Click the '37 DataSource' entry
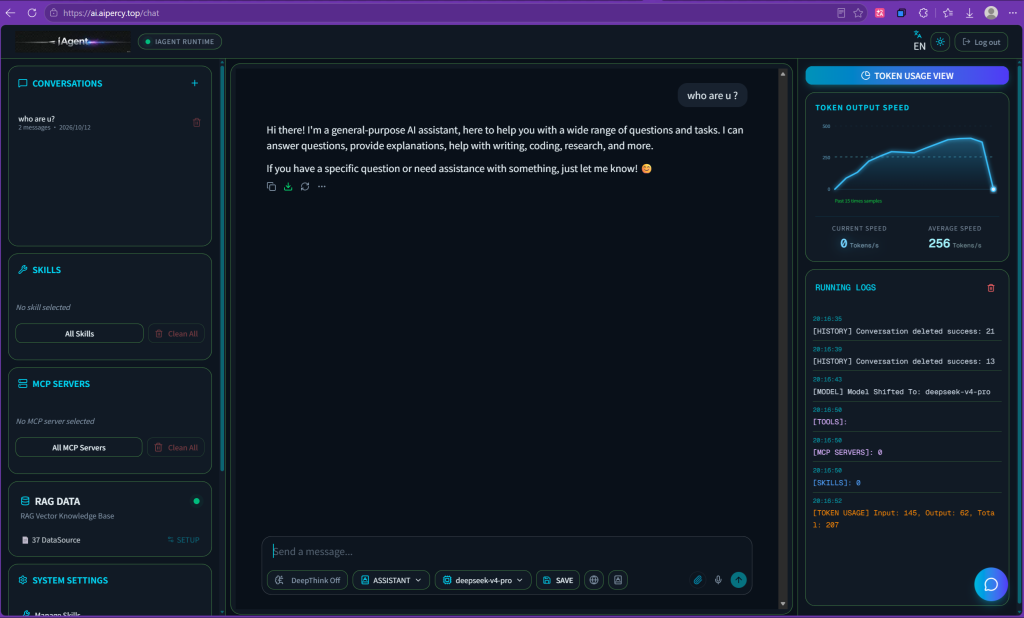Viewport: 1024px width, 618px height. coord(51,540)
